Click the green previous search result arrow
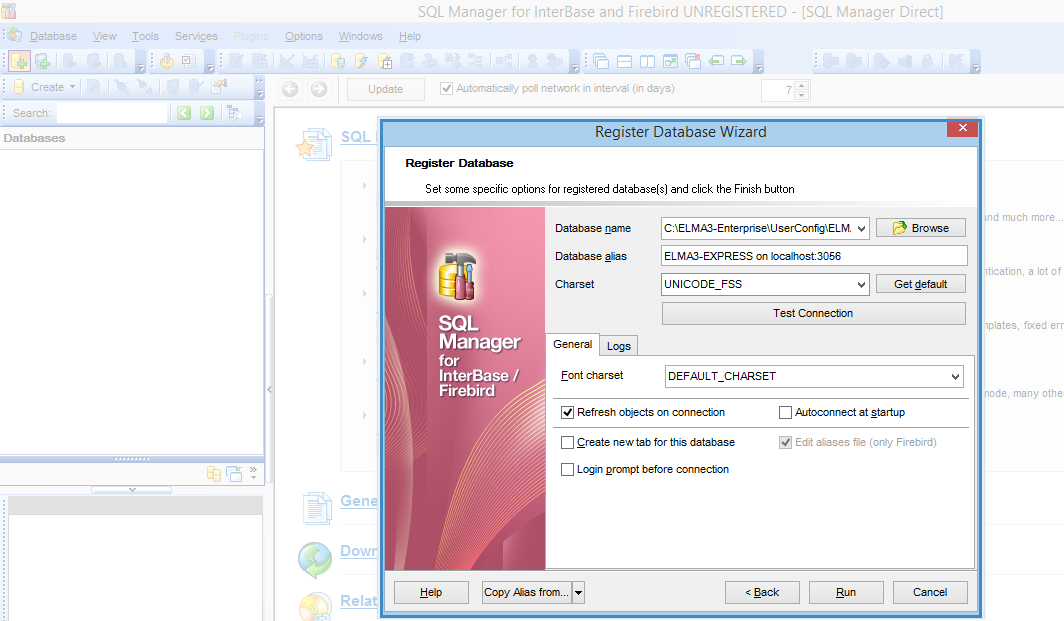 pyautogui.click(x=184, y=113)
